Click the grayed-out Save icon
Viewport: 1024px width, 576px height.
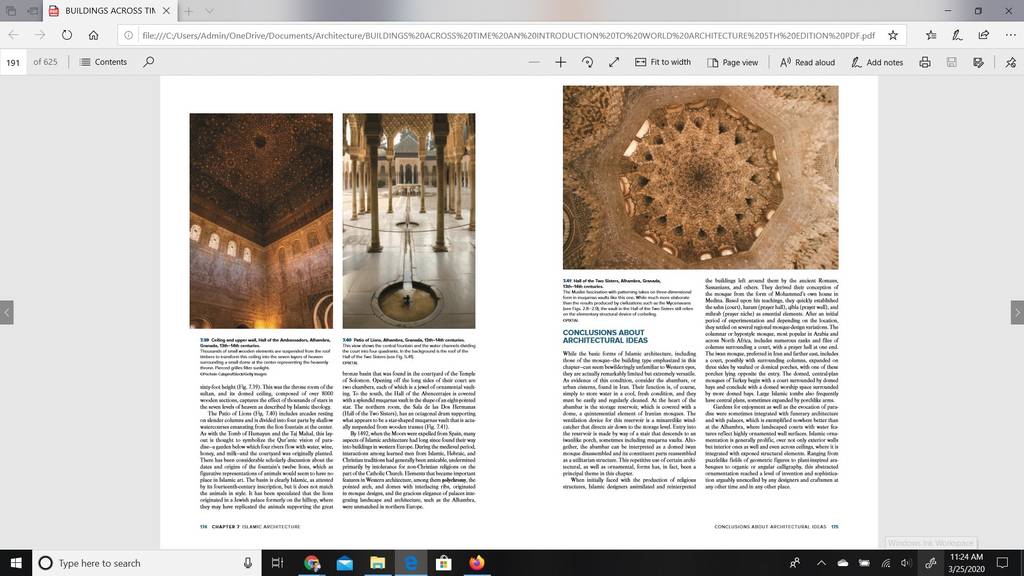952,62
